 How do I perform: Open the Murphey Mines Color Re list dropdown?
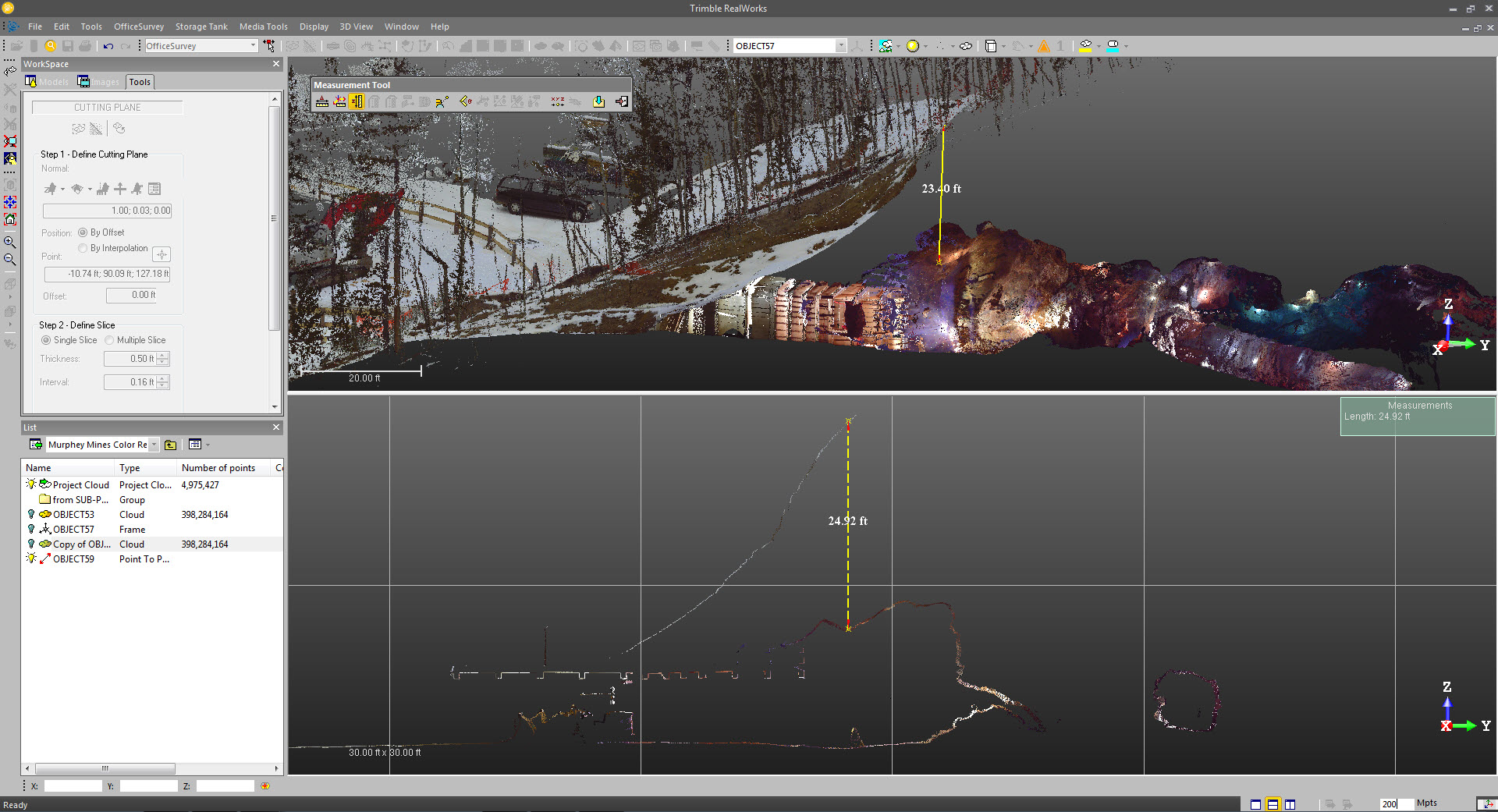tap(154, 444)
